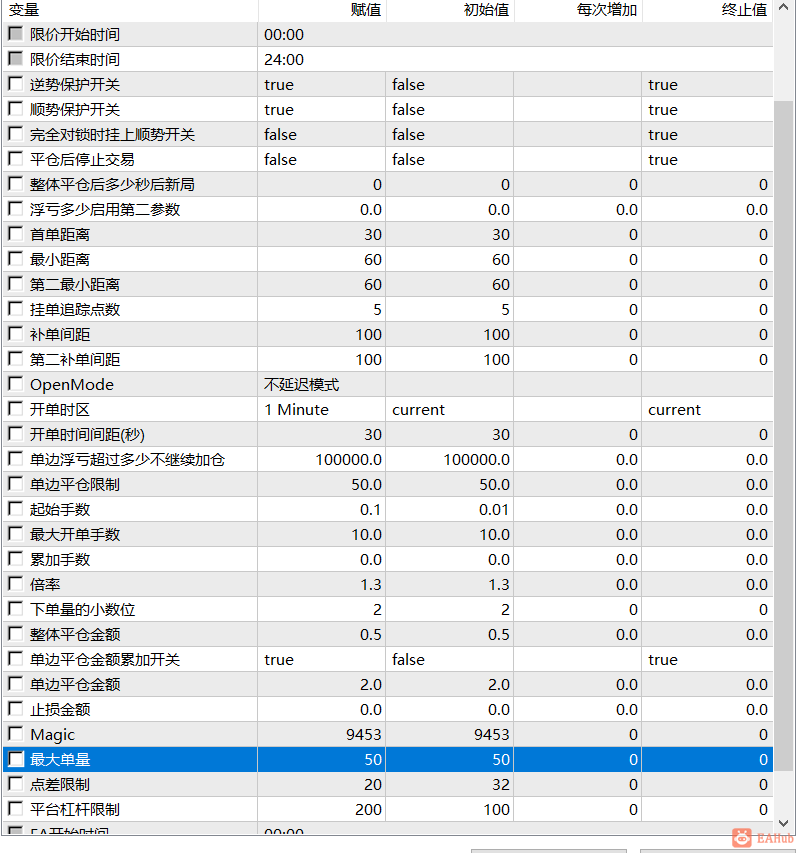This screenshot has width=803, height=853.
Task: Edit 起始手数 initial value 0.01
Action: click(x=450, y=510)
